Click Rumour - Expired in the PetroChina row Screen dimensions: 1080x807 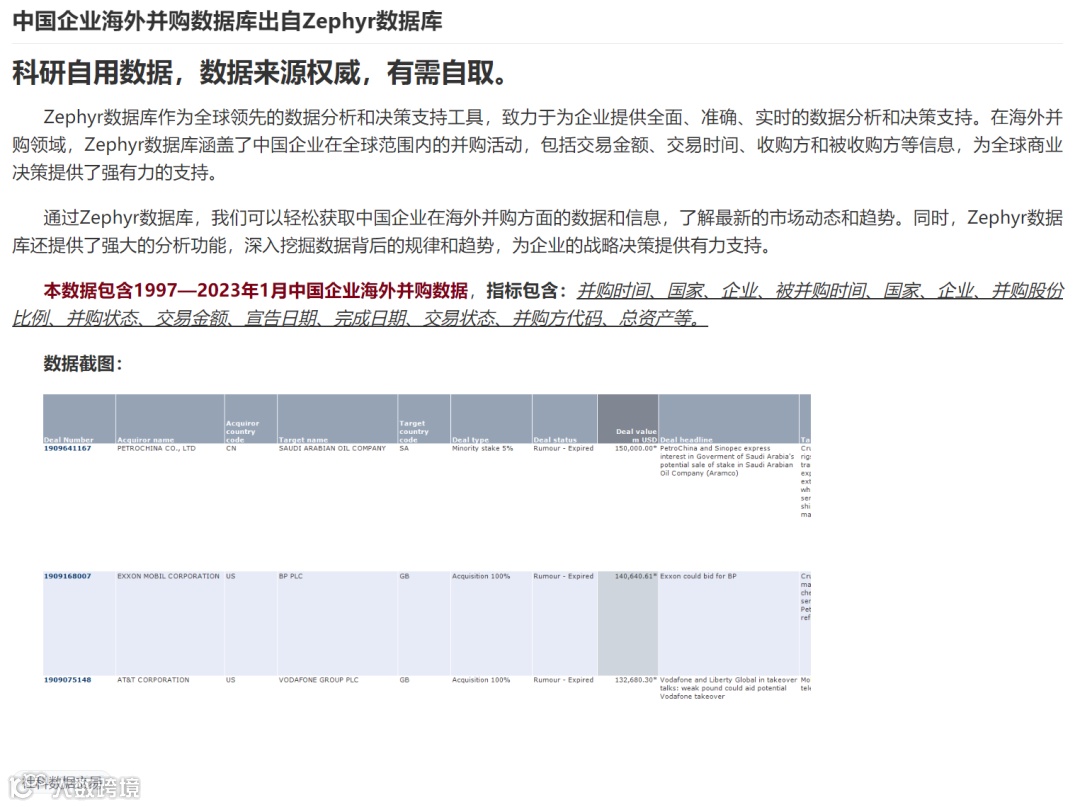tap(563, 448)
